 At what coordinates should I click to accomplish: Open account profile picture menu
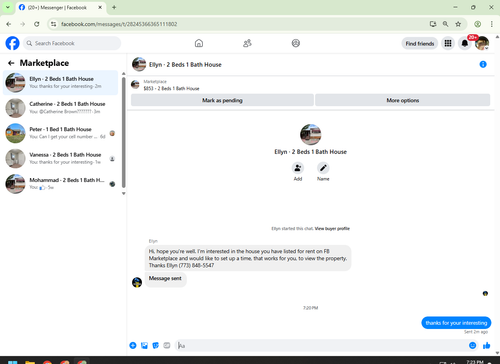(482, 43)
